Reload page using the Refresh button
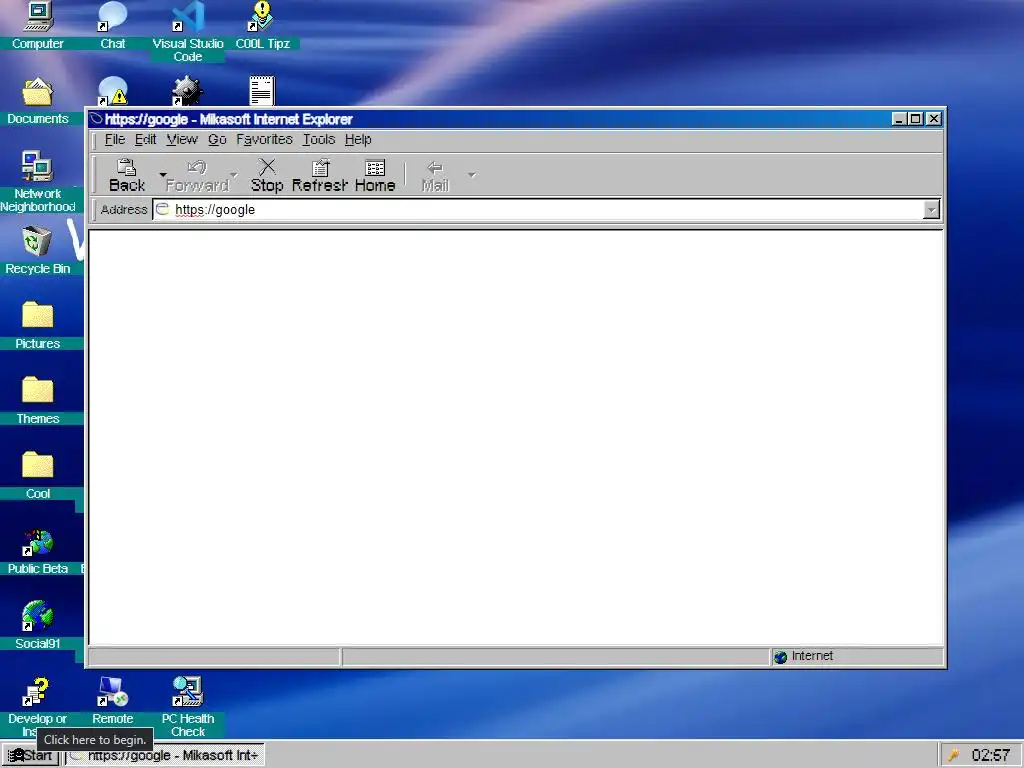 (x=319, y=176)
